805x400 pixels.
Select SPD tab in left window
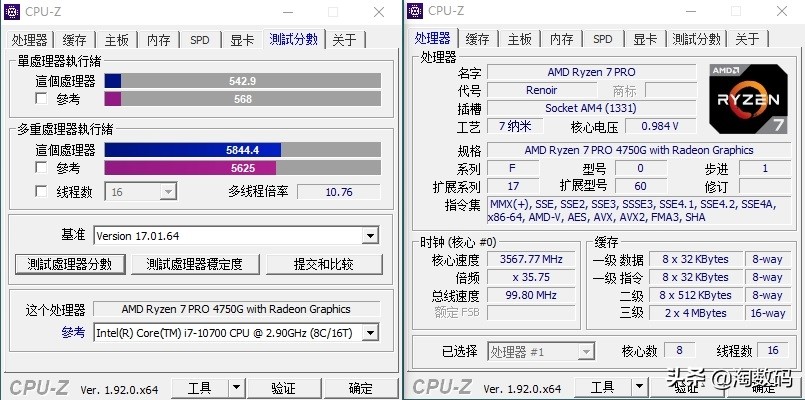click(200, 40)
